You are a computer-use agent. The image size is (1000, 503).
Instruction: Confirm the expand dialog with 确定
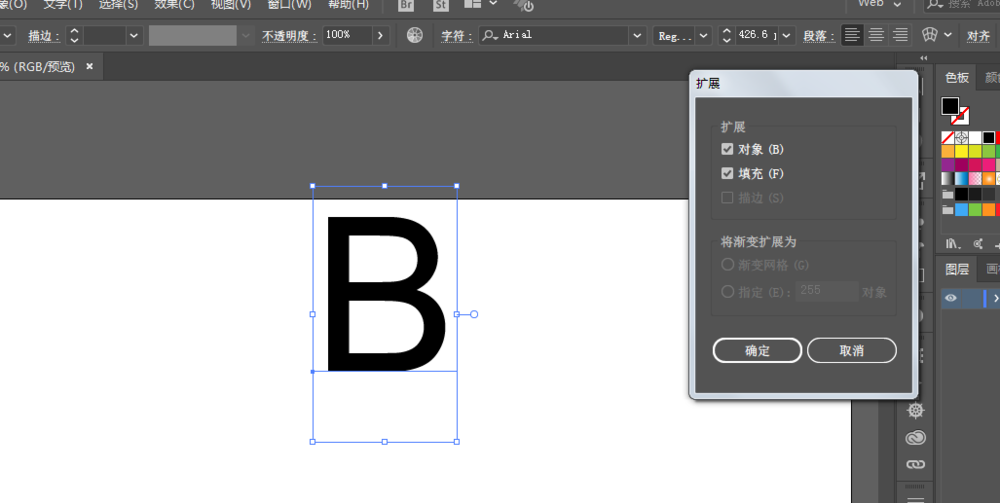pyautogui.click(x=757, y=351)
